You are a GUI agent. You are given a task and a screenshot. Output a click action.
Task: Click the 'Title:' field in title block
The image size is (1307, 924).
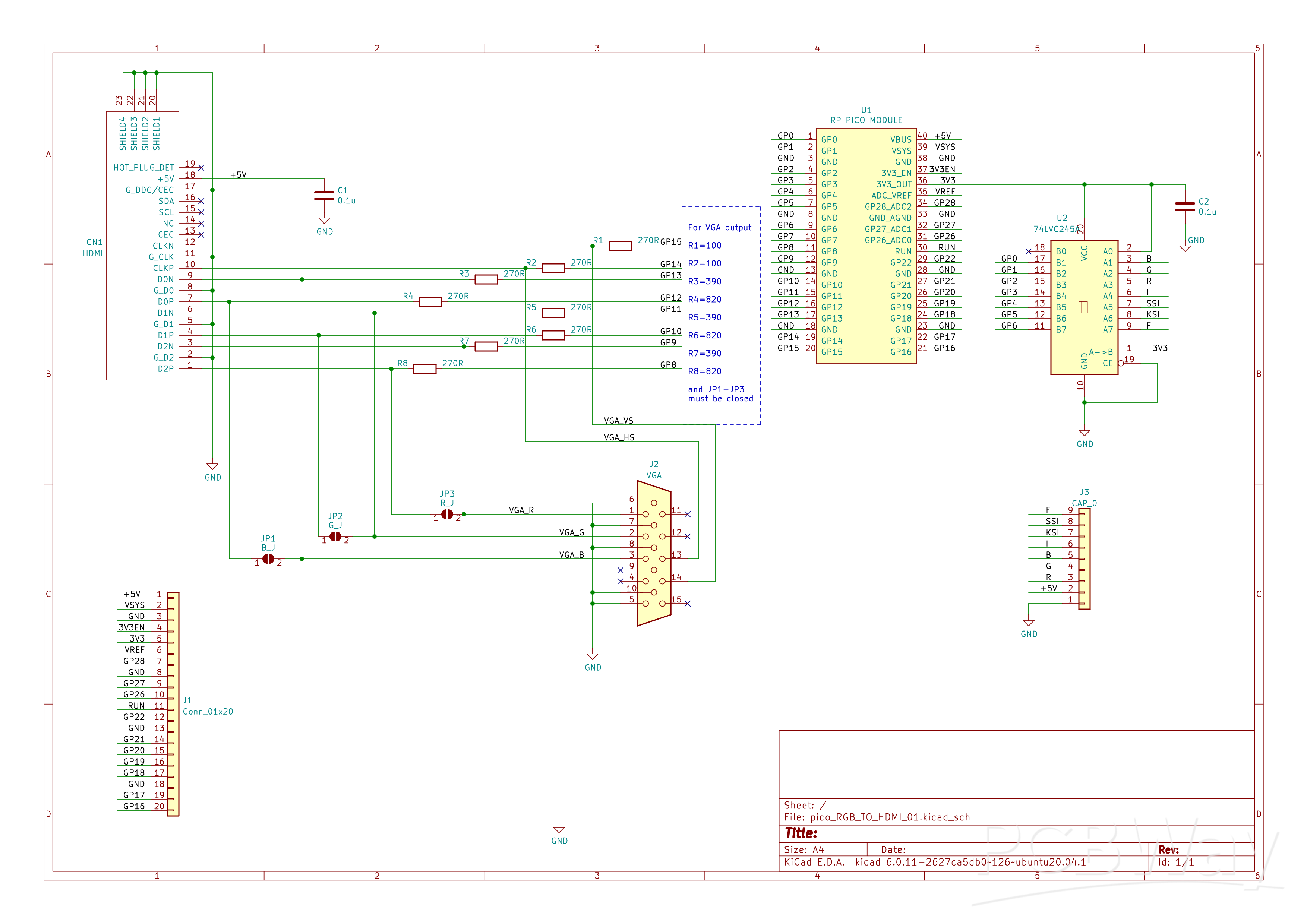click(x=801, y=833)
